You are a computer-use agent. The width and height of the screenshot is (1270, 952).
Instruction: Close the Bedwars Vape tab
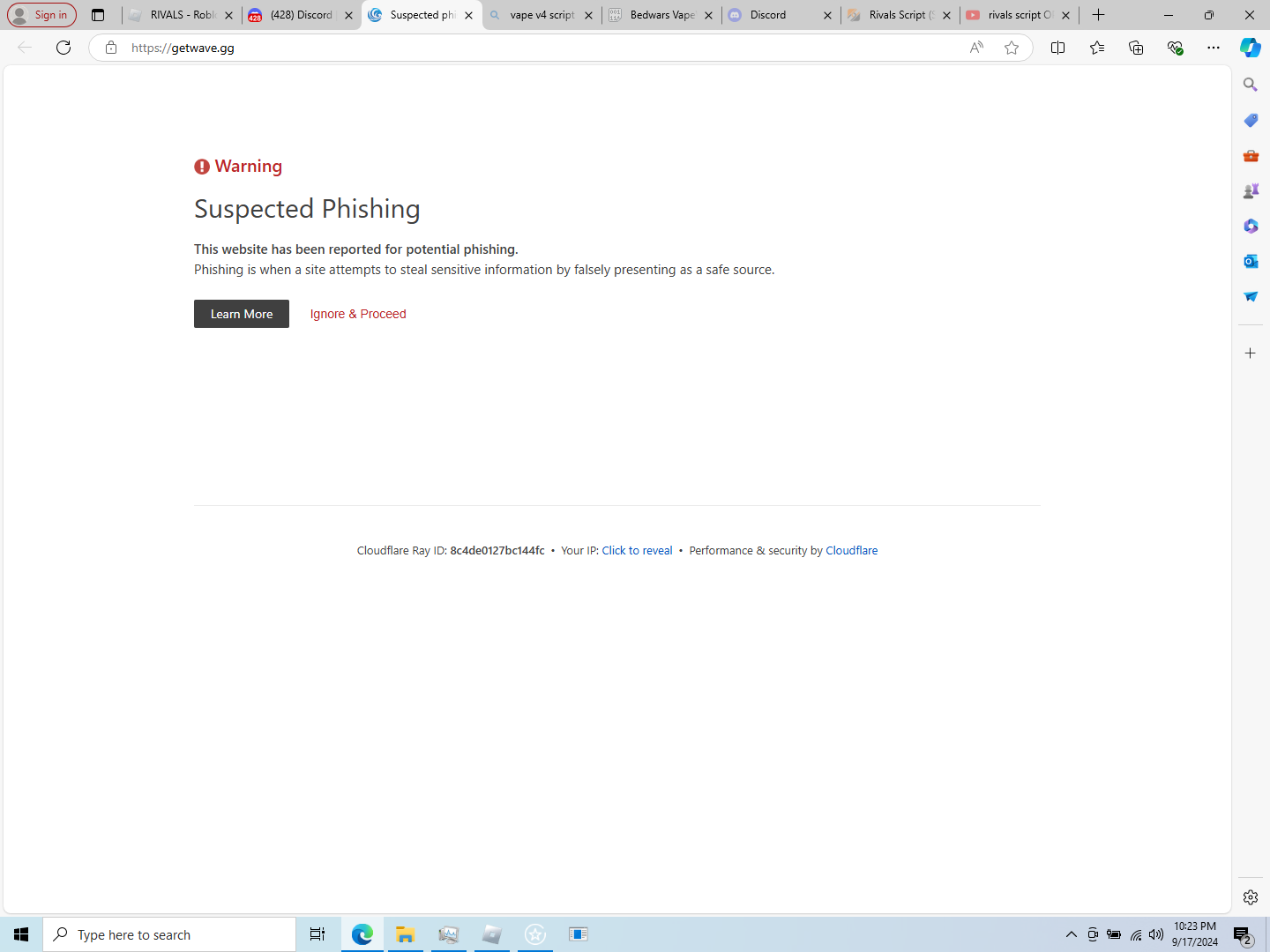708,15
